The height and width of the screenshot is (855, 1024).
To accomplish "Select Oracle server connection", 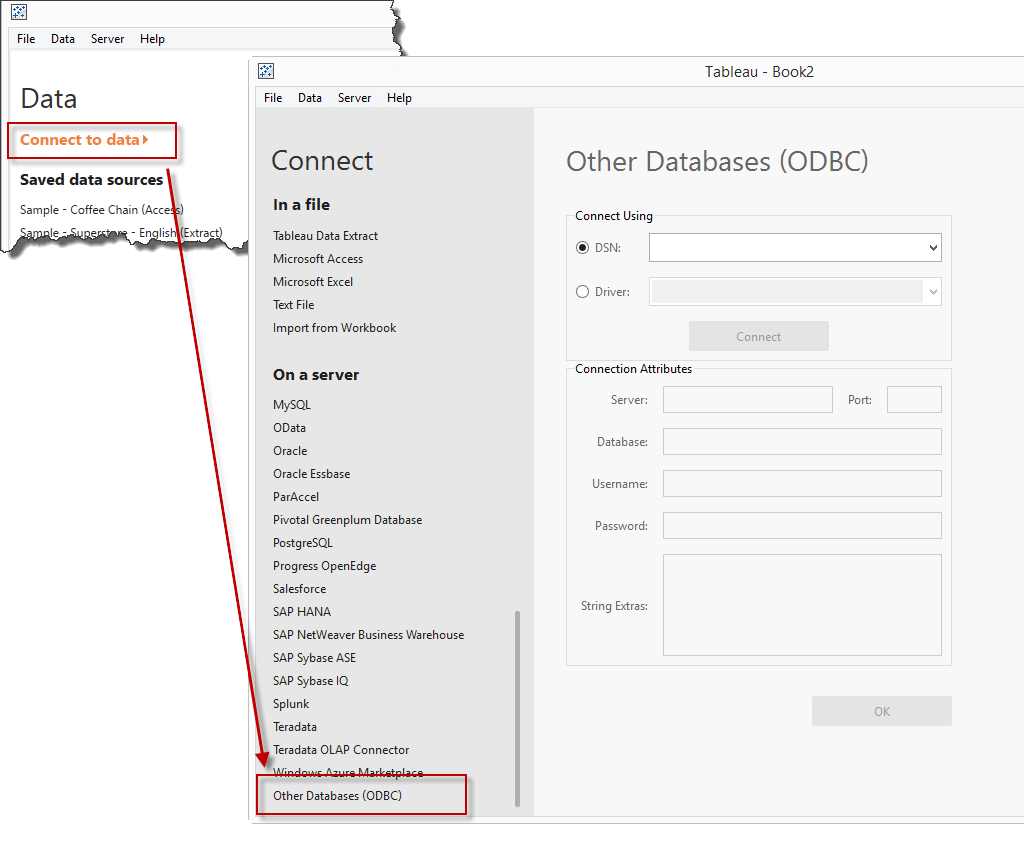I will click(x=290, y=451).
